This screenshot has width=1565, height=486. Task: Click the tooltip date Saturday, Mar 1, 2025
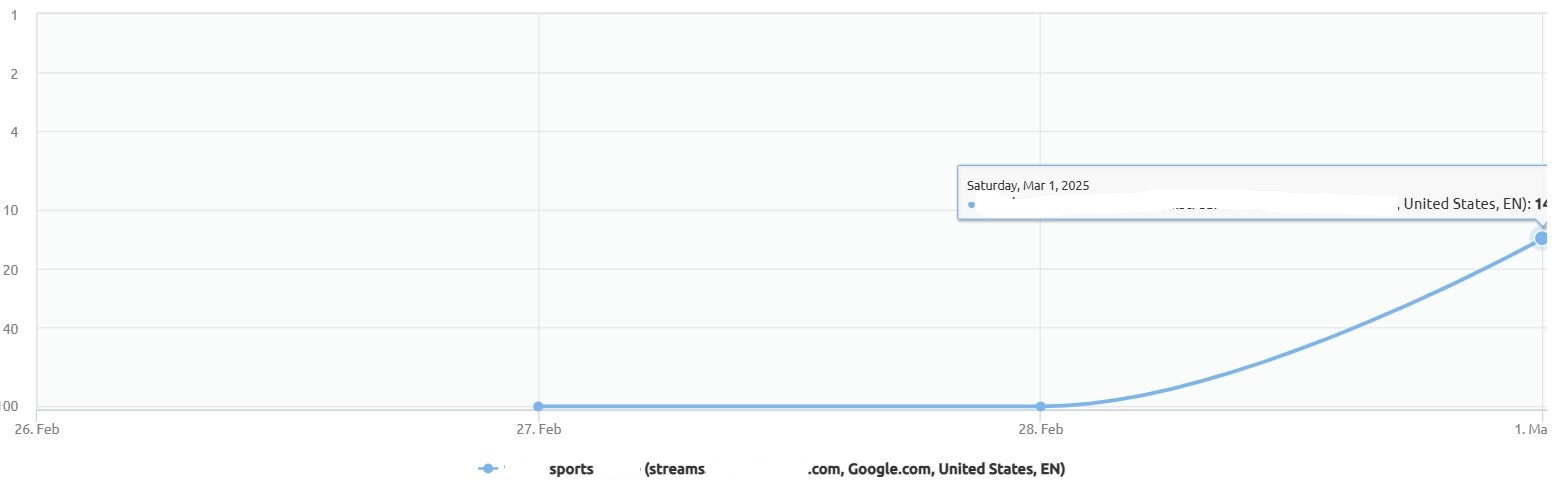(1027, 185)
